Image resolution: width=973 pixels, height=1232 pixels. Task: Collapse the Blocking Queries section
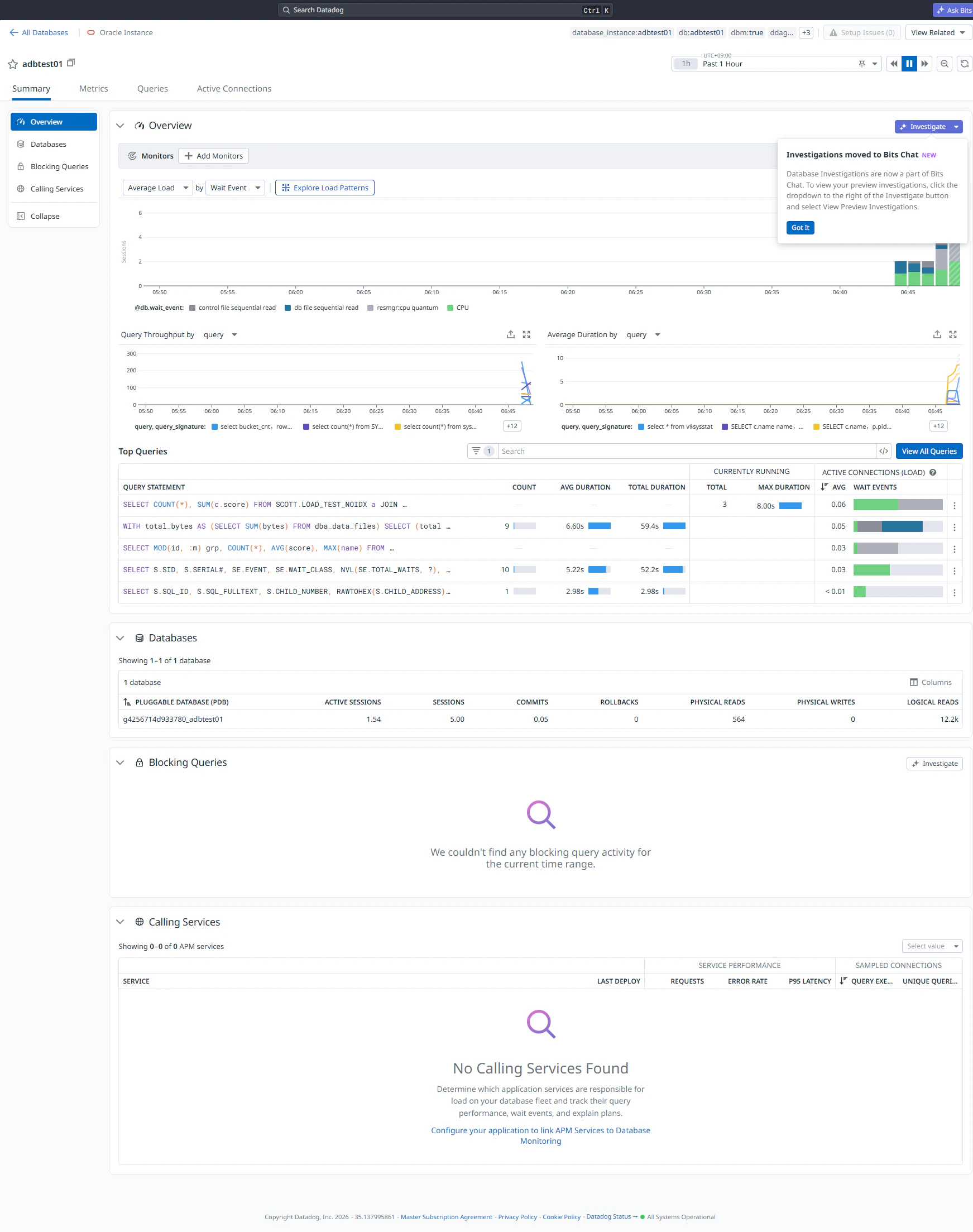[x=120, y=763]
